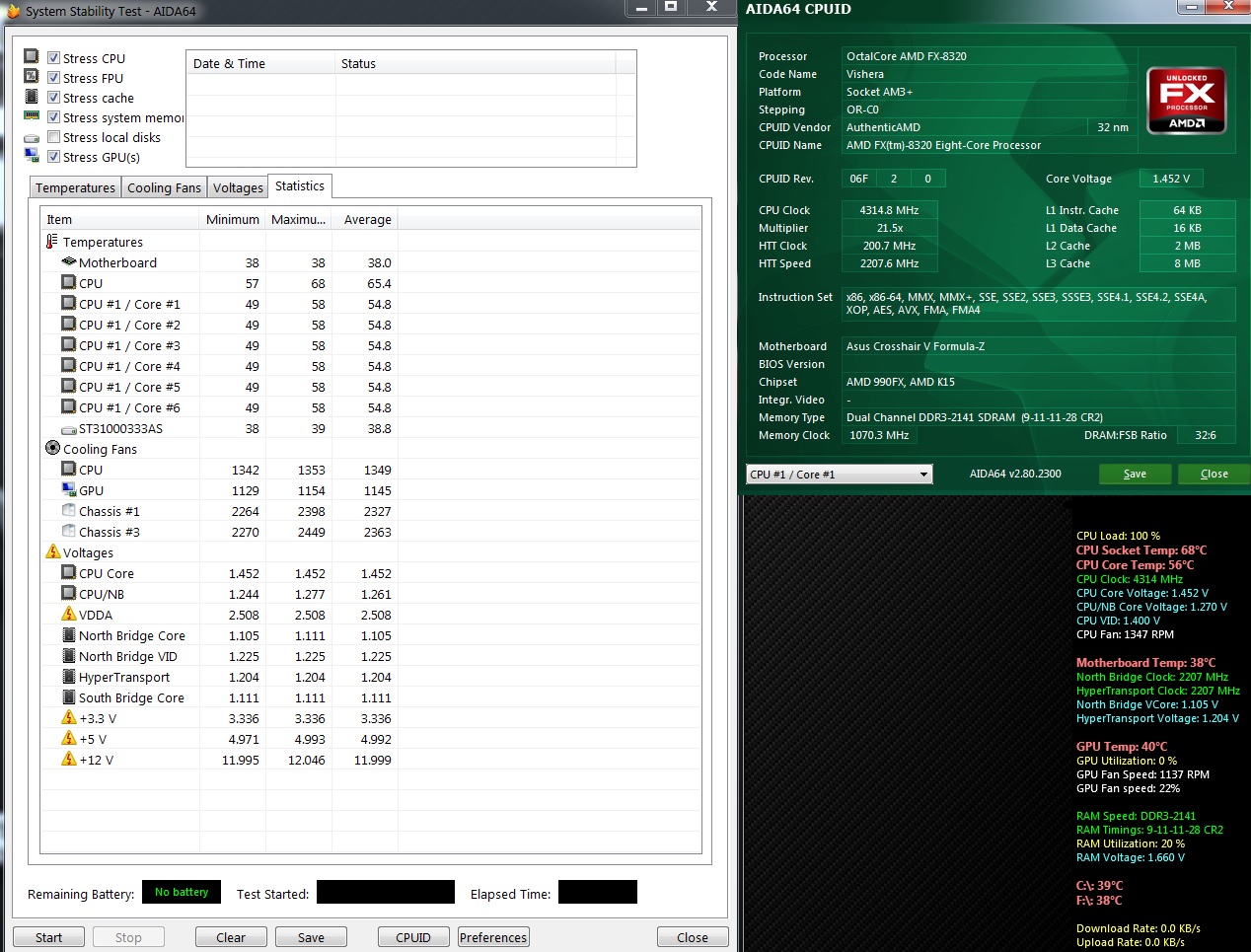
Task: Click the Motherboard row icon
Action: point(69,262)
